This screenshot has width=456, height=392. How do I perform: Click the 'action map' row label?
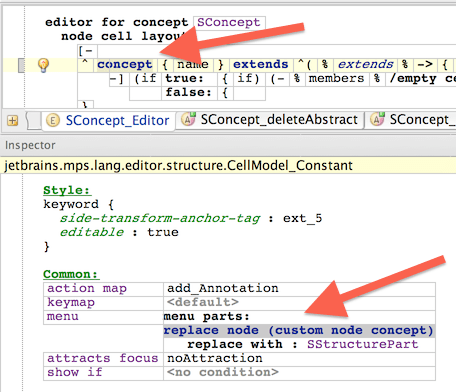coord(87,288)
